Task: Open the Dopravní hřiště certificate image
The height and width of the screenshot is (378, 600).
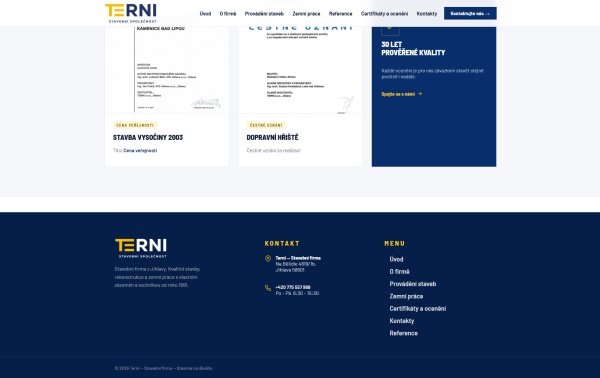Action: coord(300,70)
